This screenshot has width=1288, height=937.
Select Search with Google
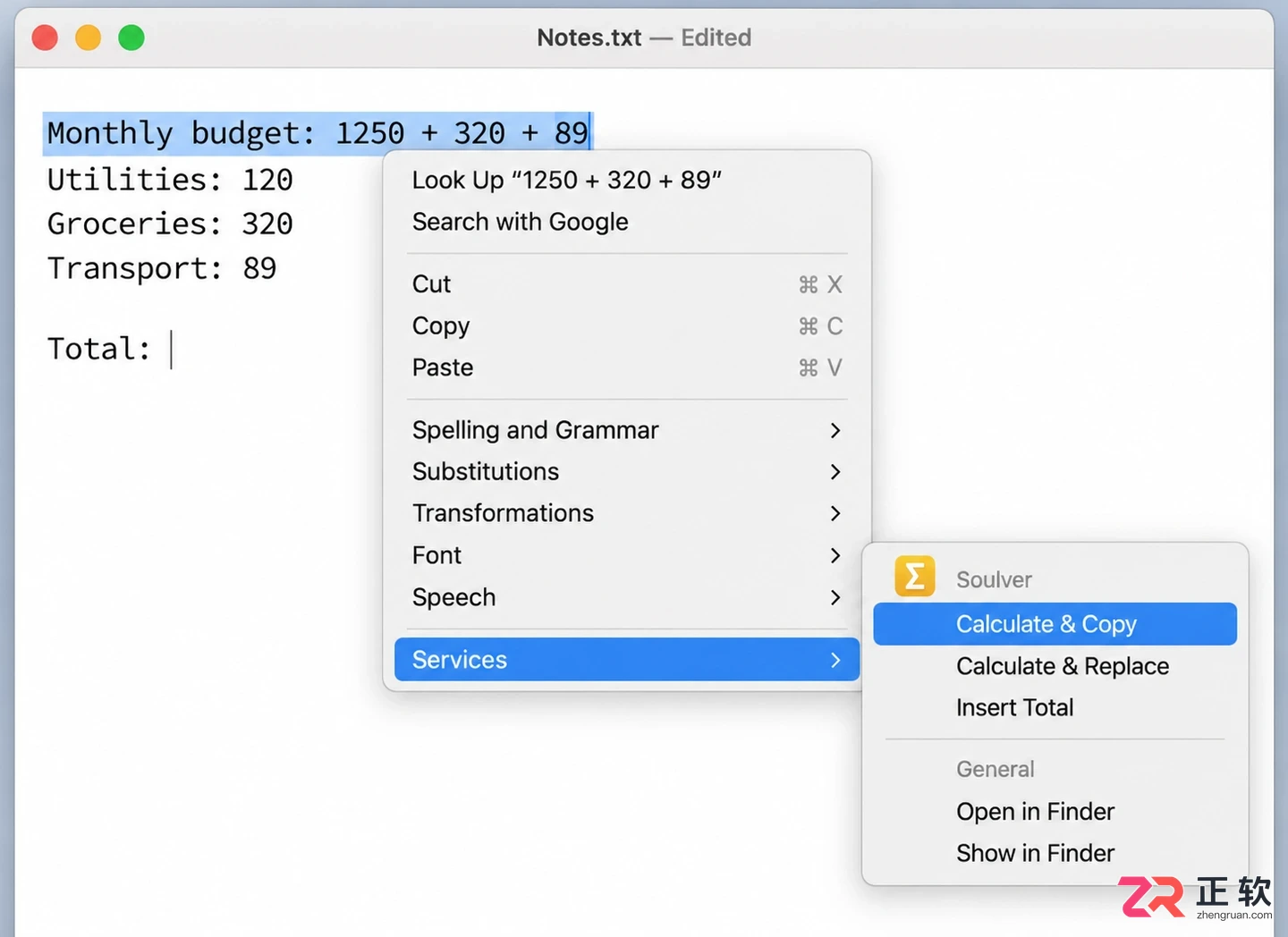(627, 222)
